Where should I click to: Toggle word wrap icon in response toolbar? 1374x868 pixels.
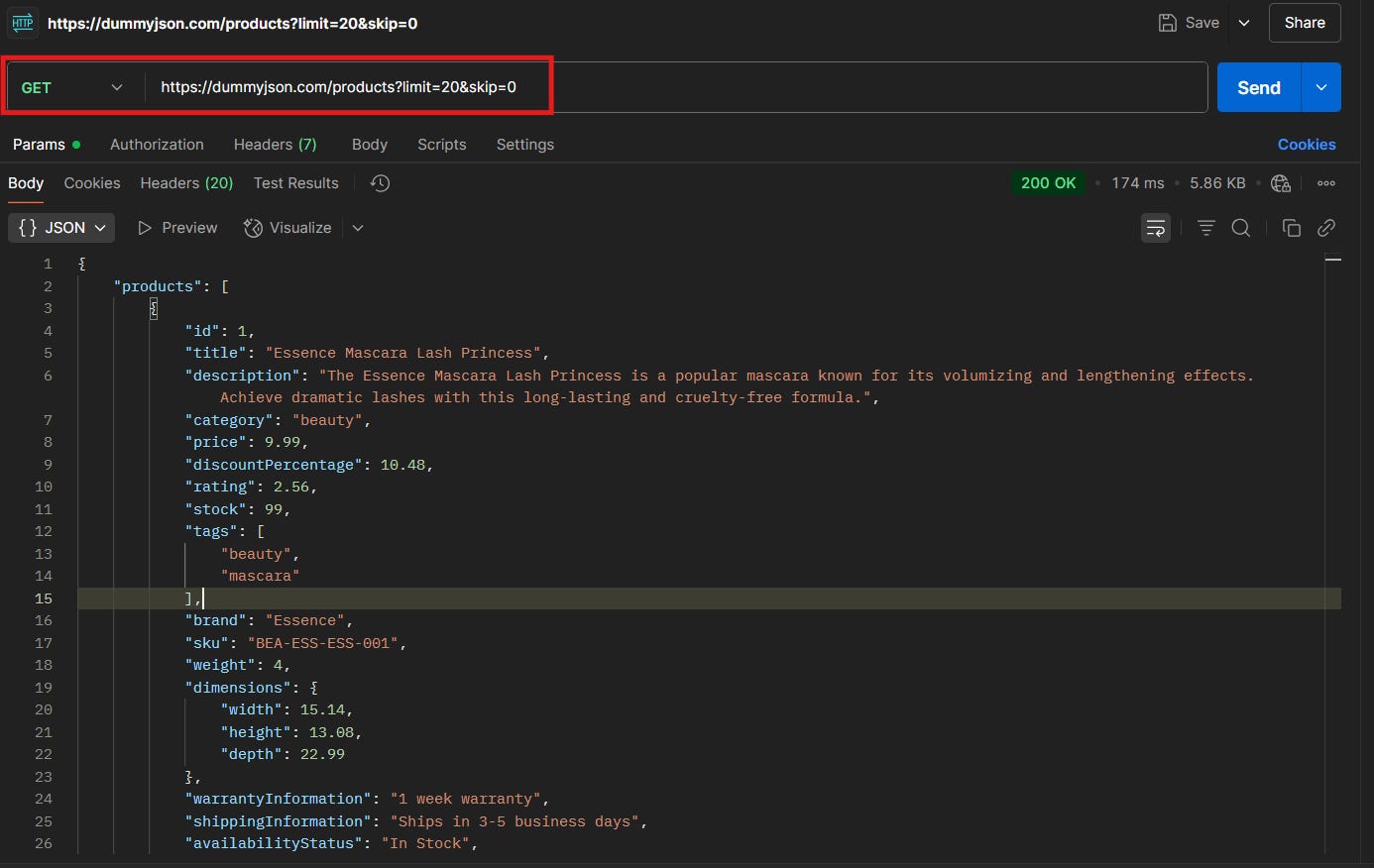1156,228
